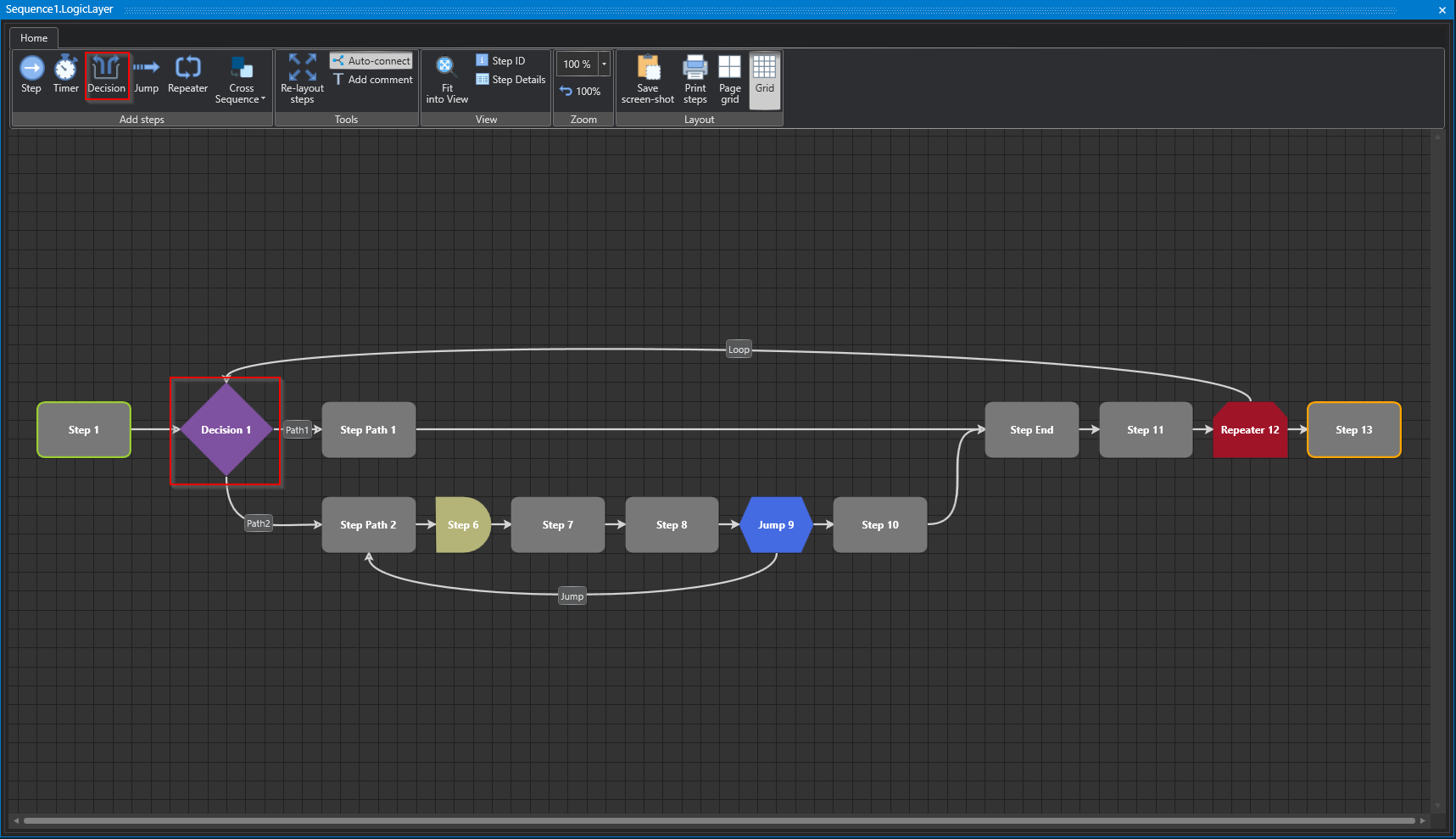Switch to the Home ribbon tab

pyautogui.click(x=34, y=38)
